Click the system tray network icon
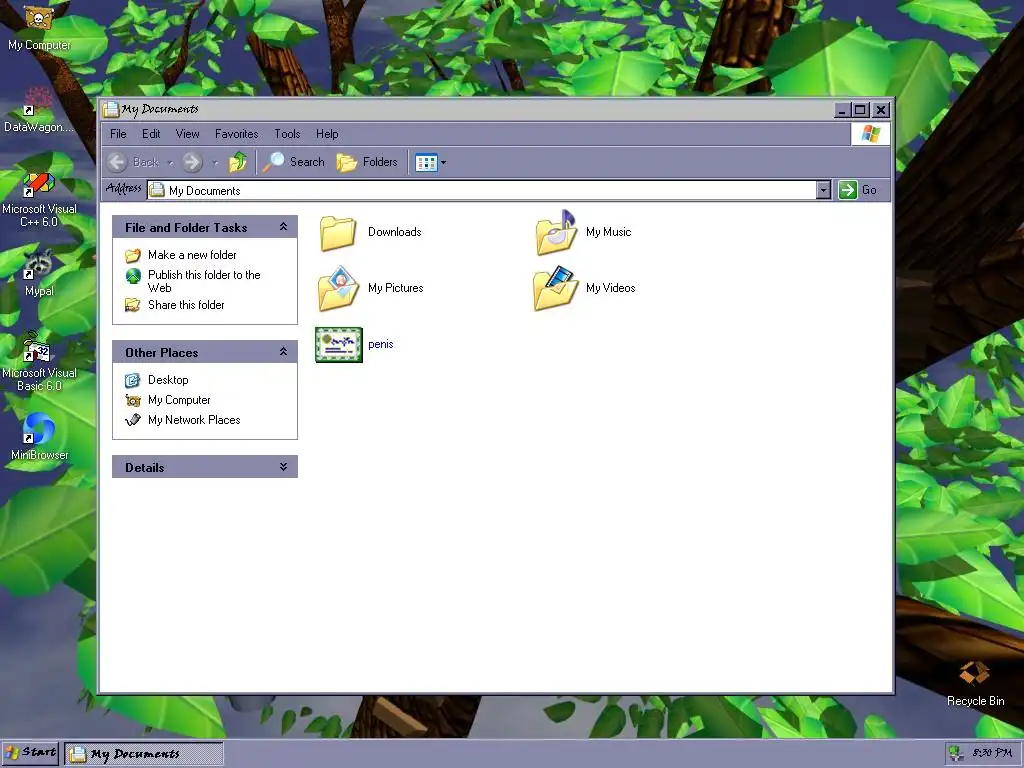1024x768 pixels. [956, 754]
